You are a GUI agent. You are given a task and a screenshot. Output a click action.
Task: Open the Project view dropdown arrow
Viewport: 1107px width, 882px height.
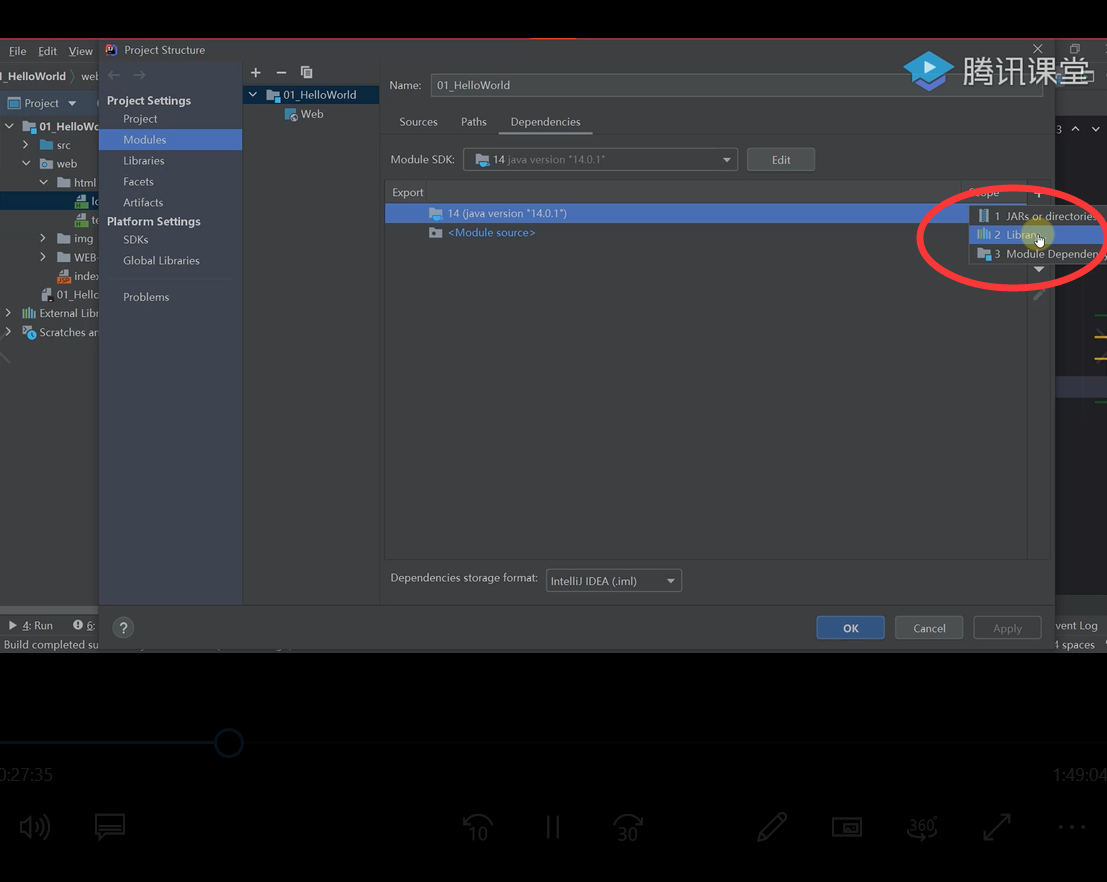click(72, 103)
